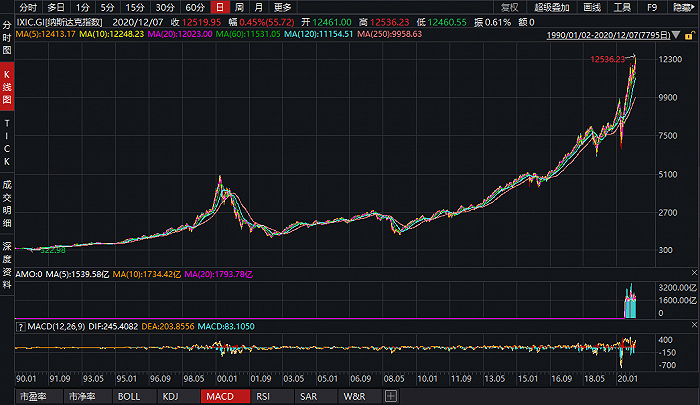700x405 pixels.
Task: Select the 15分 period tab
Action: pyautogui.click(x=135, y=7)
